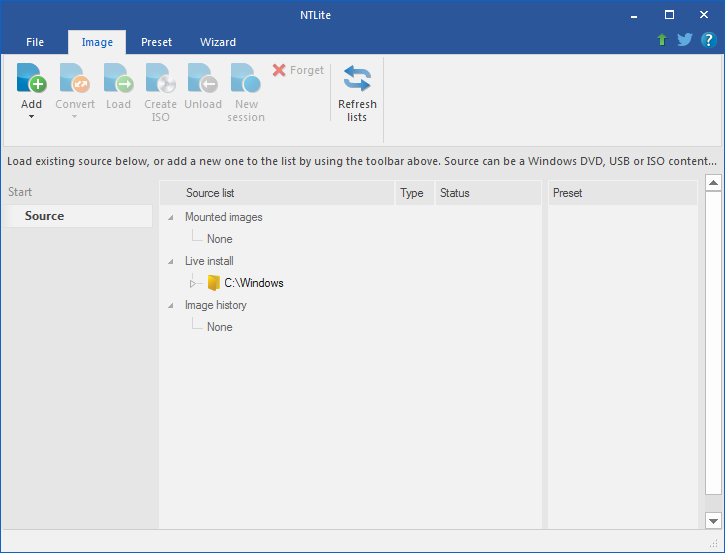Viewport: 725px width, 553px height.
Task: Expand the C:\Windows tree node
Action: pyautogui.click(x=193, y=283)
